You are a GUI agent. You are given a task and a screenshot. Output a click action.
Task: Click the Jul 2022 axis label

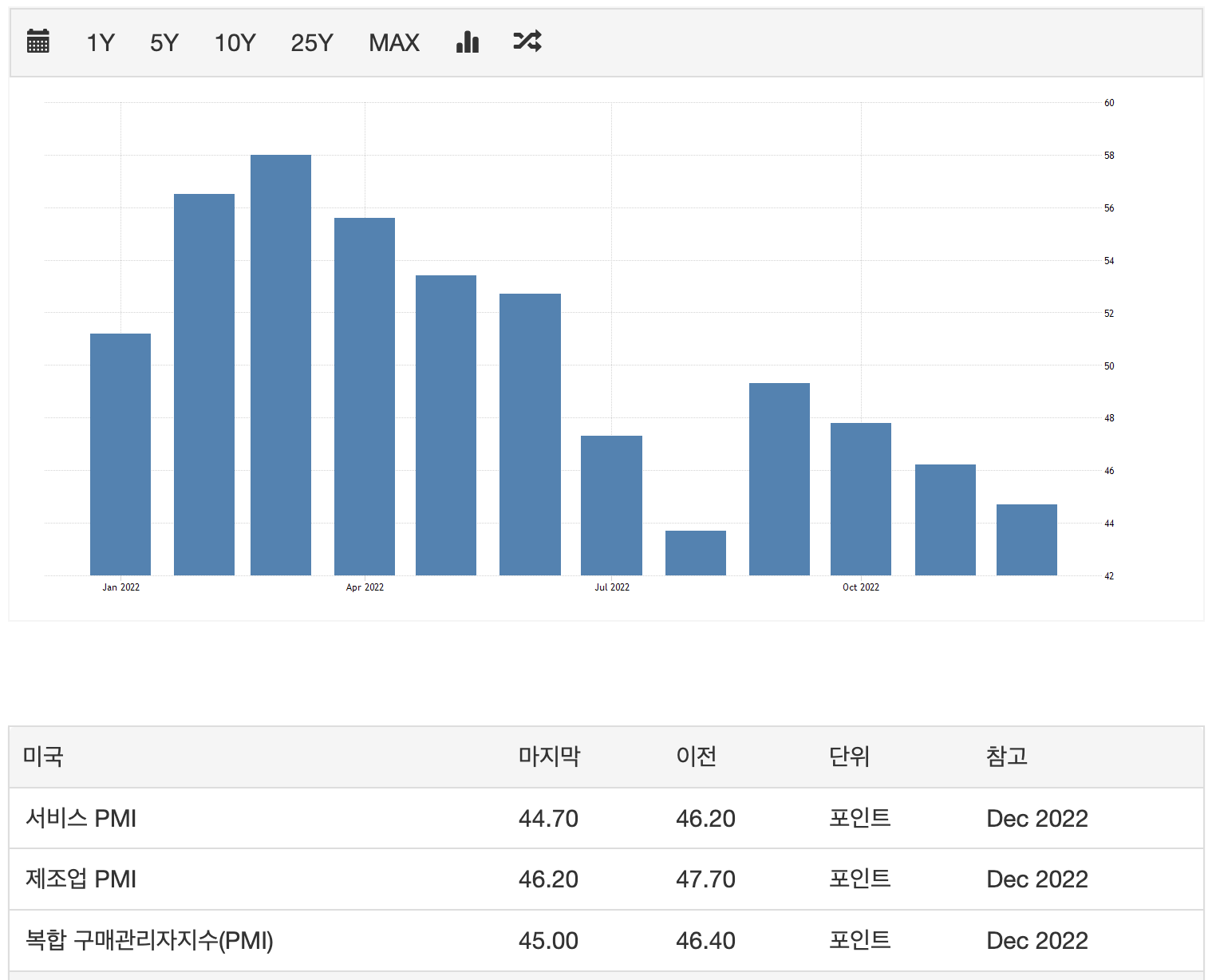pyautogui.click(x=612, y=587)
